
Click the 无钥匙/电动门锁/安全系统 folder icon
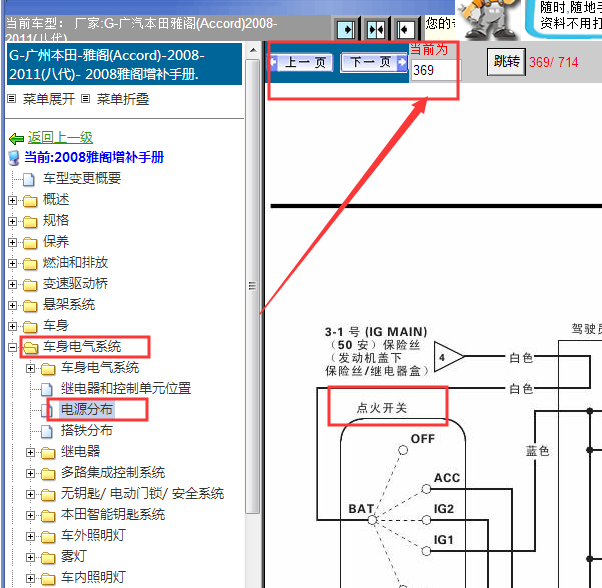[x=48, y=494]
